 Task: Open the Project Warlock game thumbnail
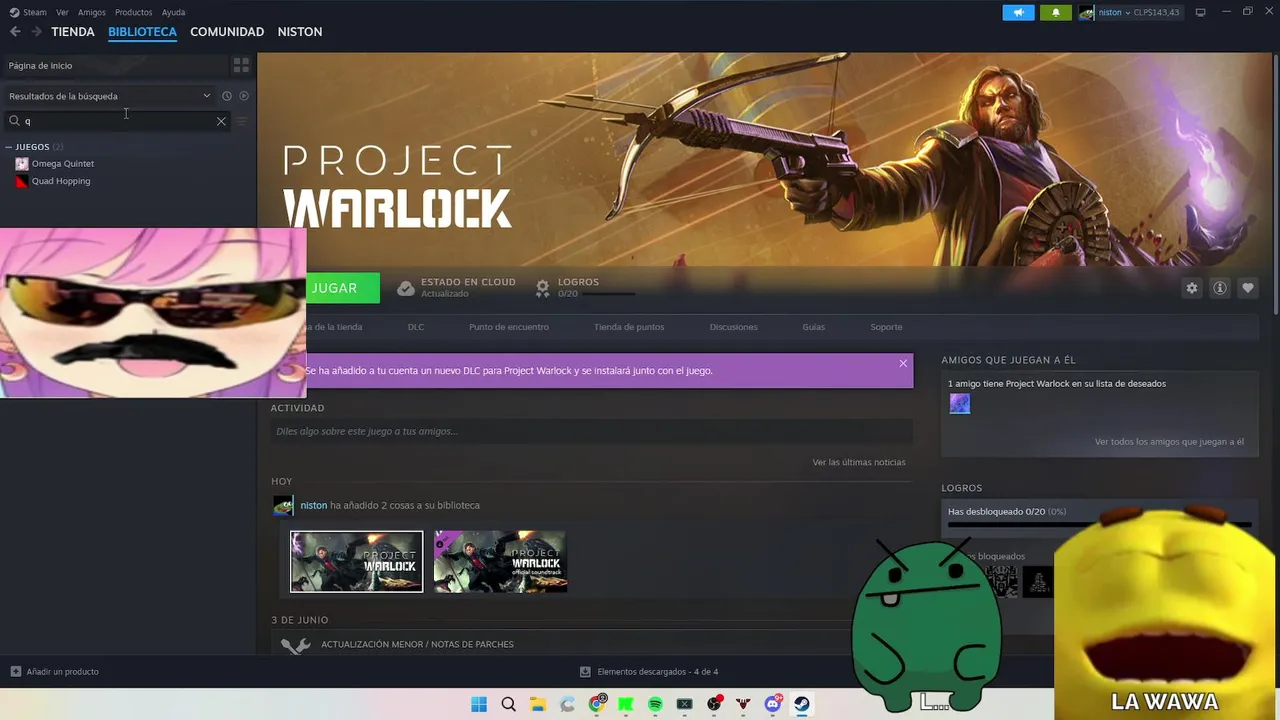click(357, 562)
